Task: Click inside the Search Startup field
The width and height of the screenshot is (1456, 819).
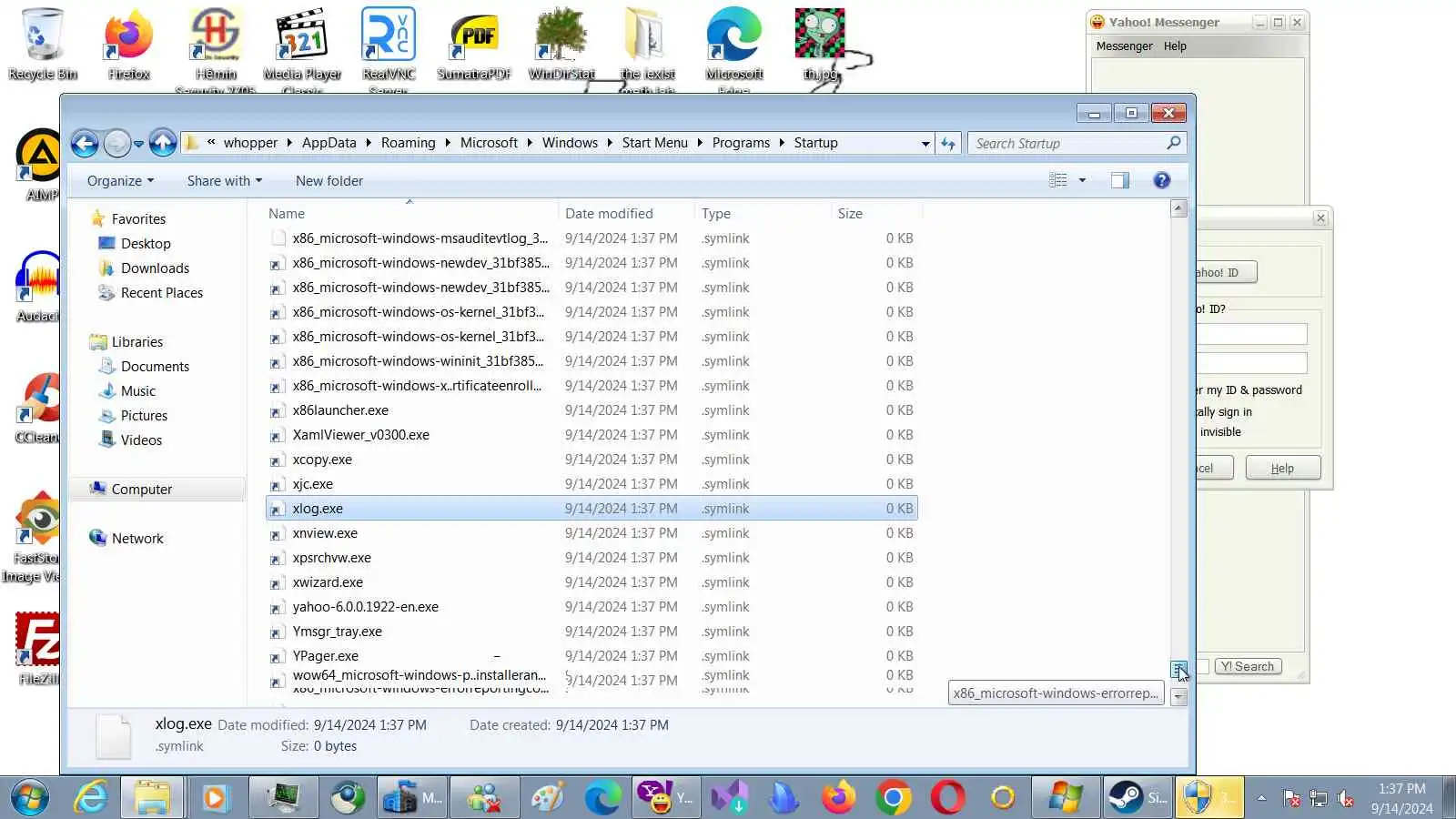Action: pos(1068,144)
